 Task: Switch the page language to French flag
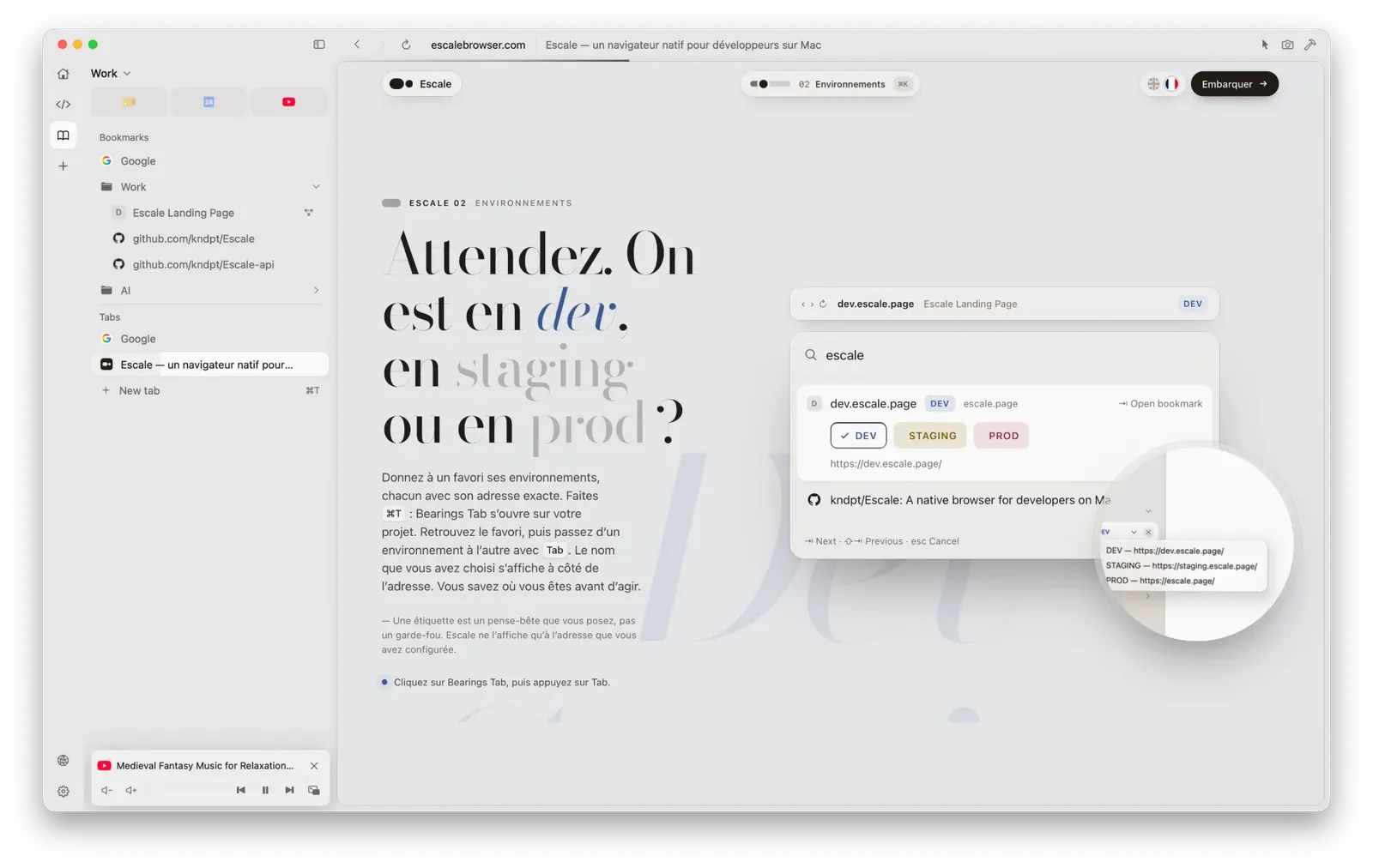[x=1171, y=84]
